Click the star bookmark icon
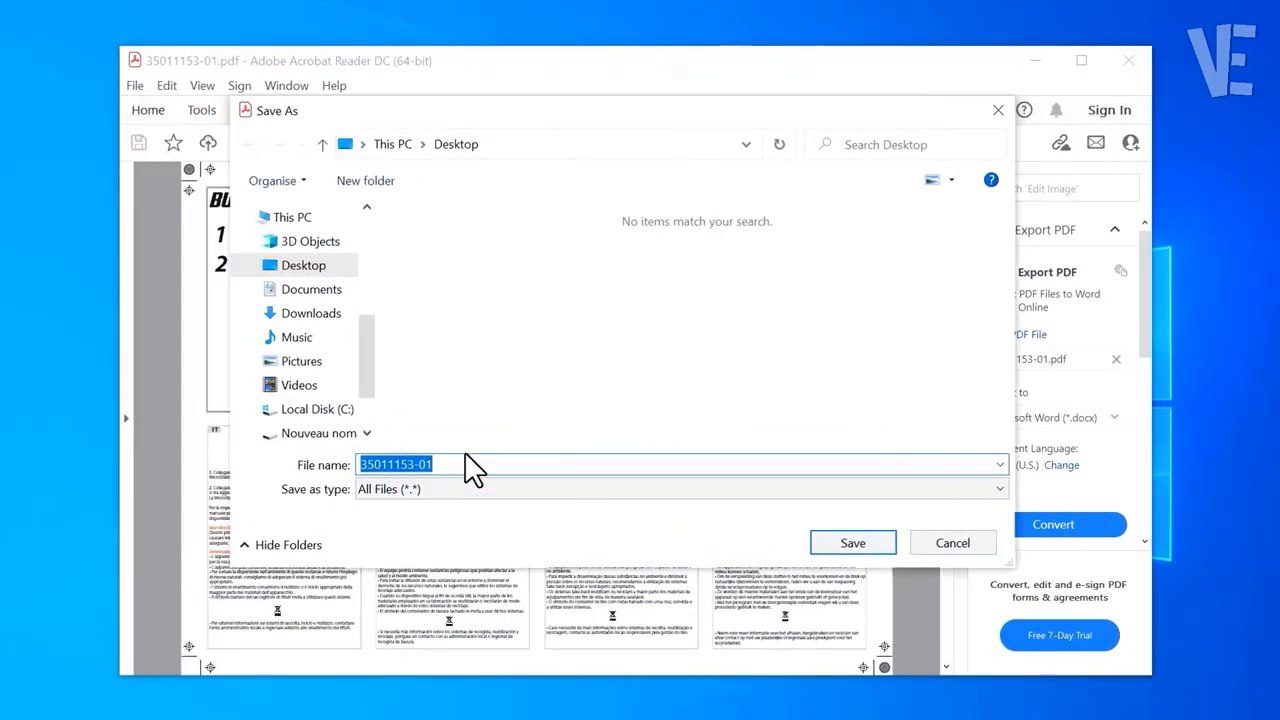This screenshot has width=1280, height=720. pyautogui.click(x=173, y=143)
